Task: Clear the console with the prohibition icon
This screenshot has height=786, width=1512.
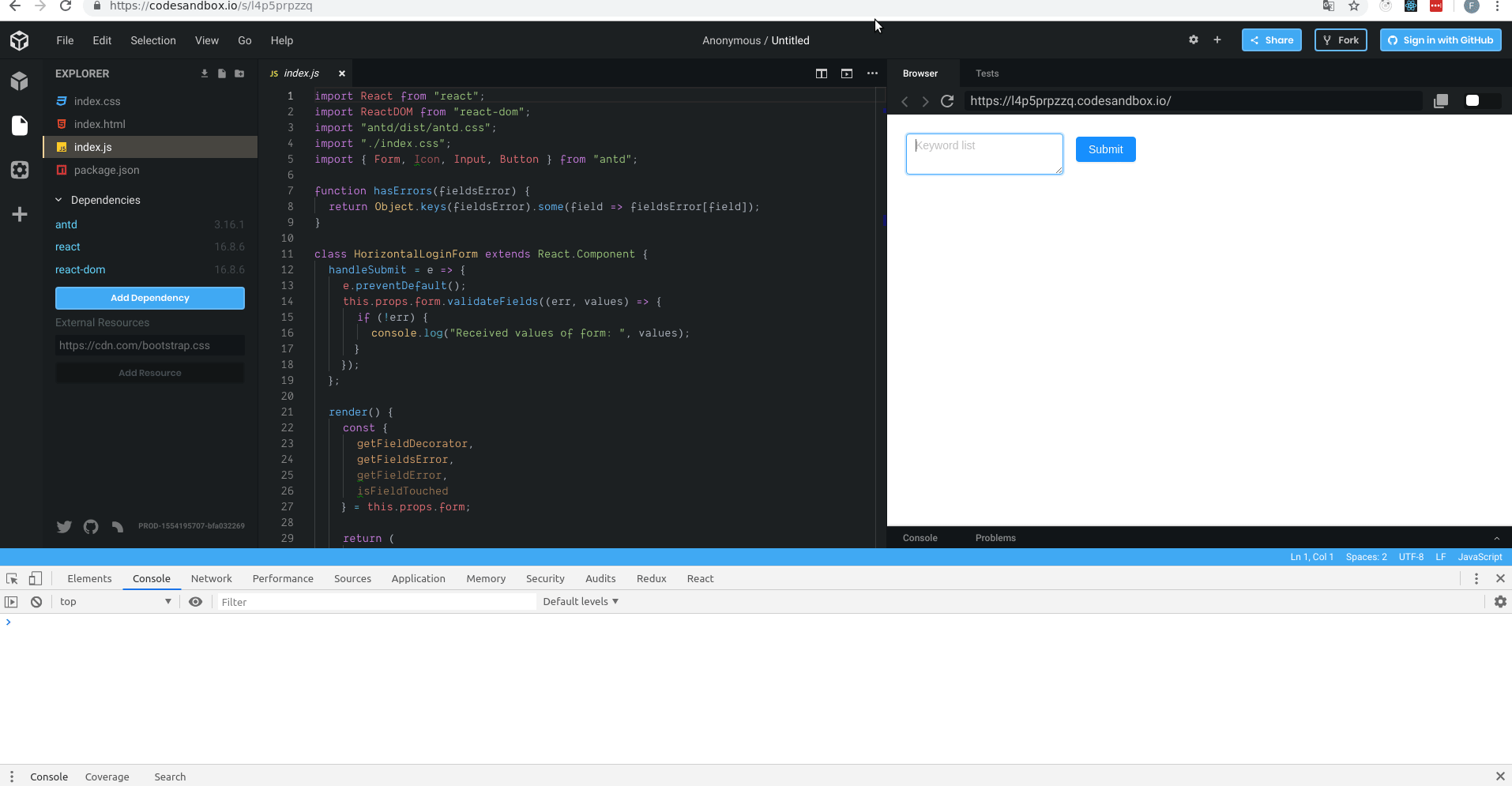Action: [36, 601]
